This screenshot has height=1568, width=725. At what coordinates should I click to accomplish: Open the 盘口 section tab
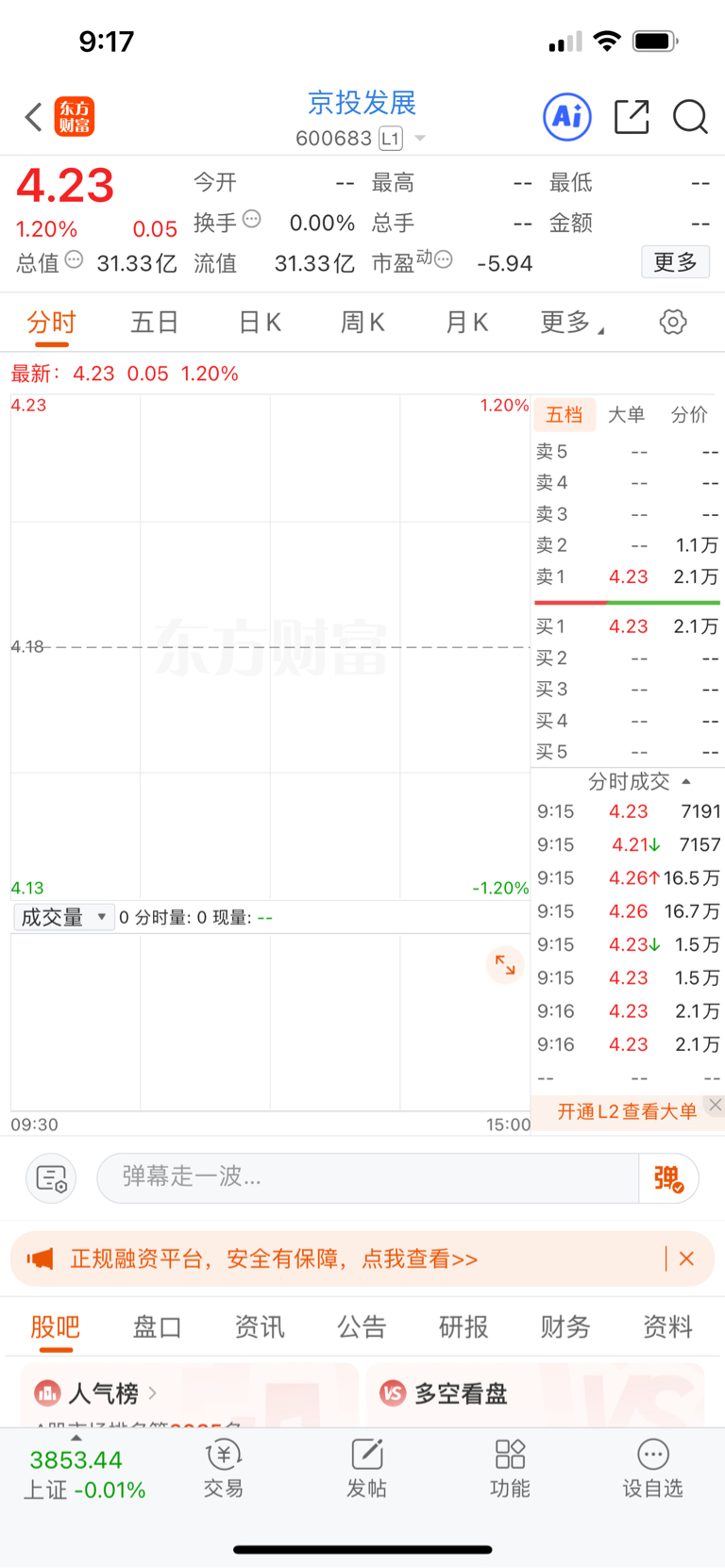(157, 1327)
